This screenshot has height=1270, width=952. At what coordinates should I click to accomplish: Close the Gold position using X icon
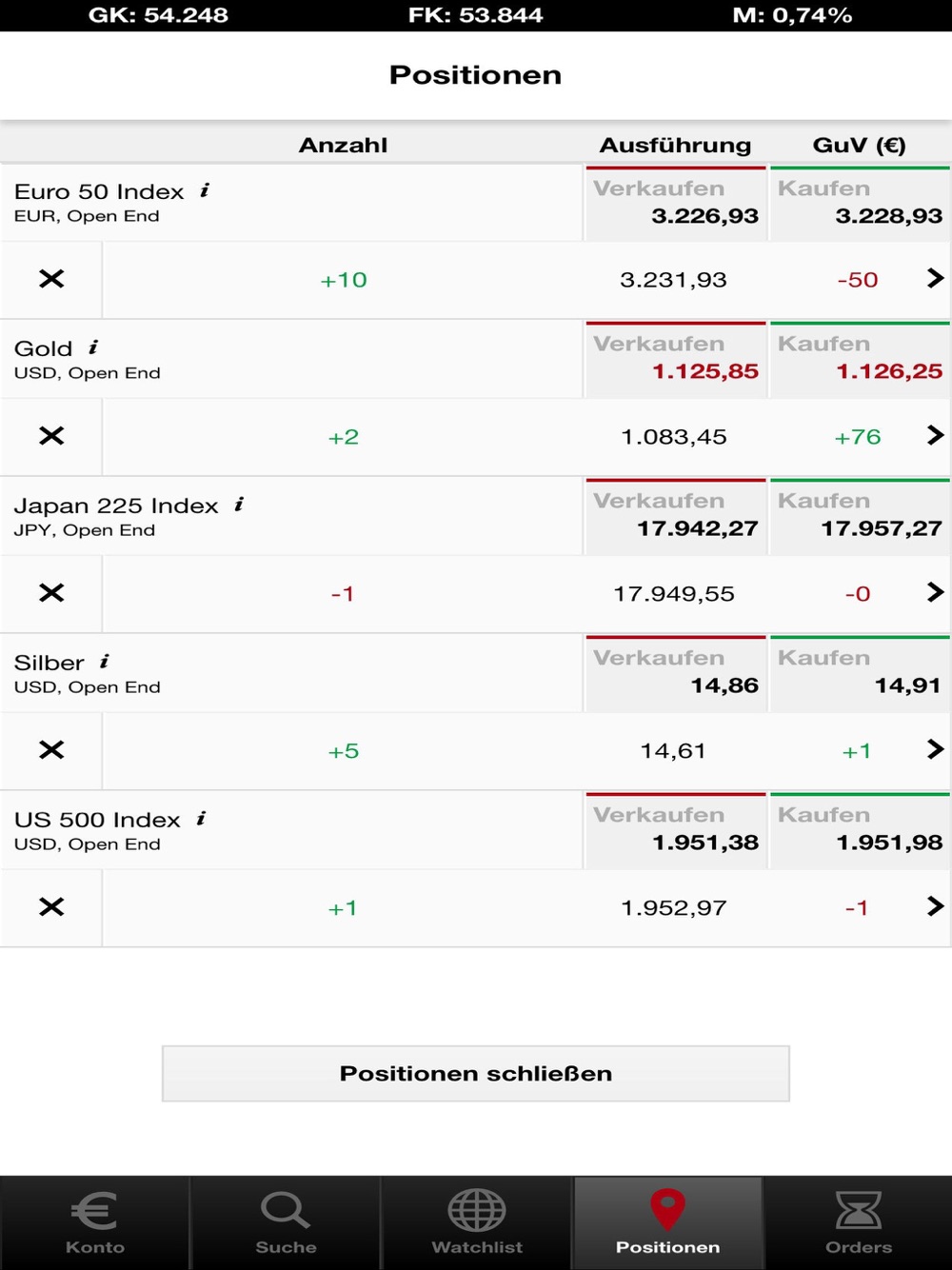point(51,436)
